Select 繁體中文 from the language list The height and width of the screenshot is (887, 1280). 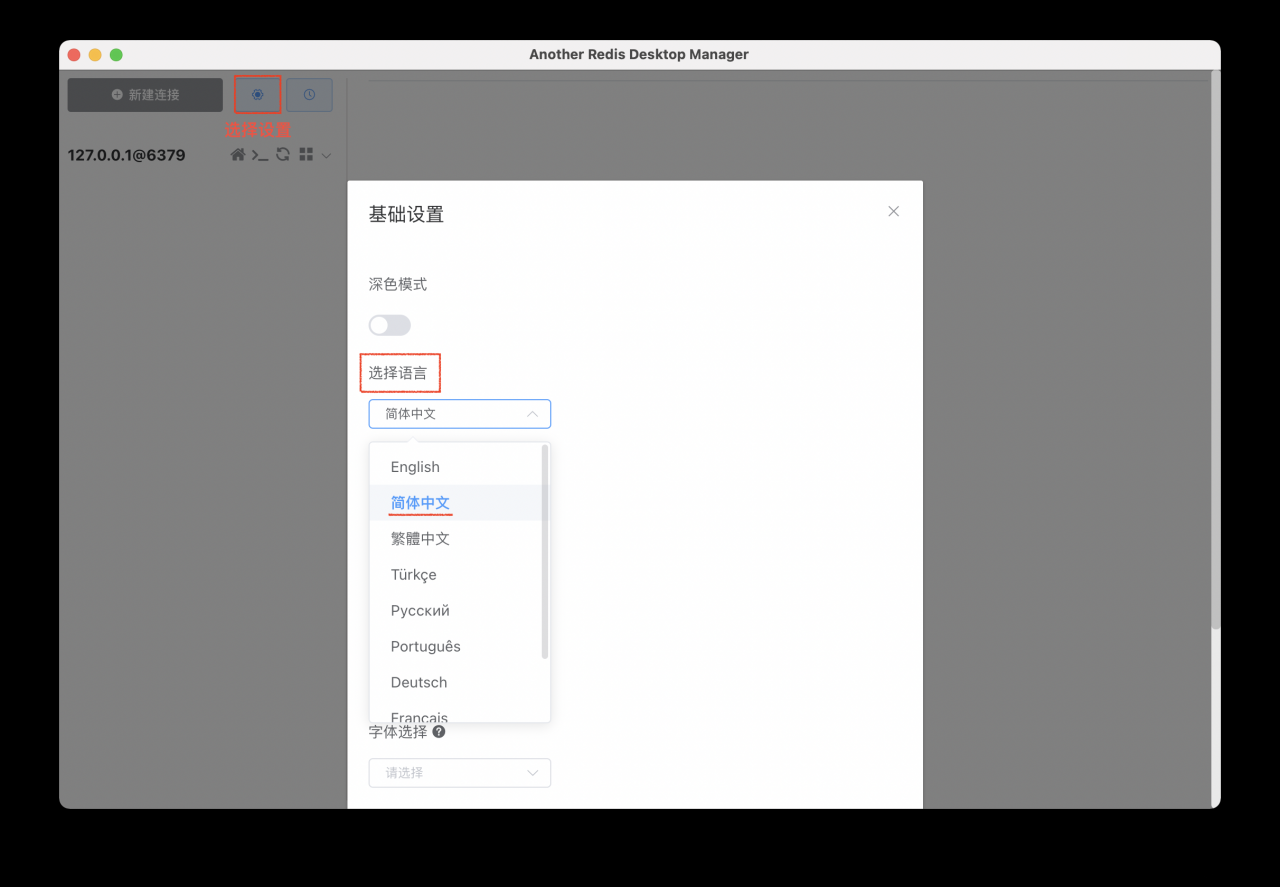419,538
